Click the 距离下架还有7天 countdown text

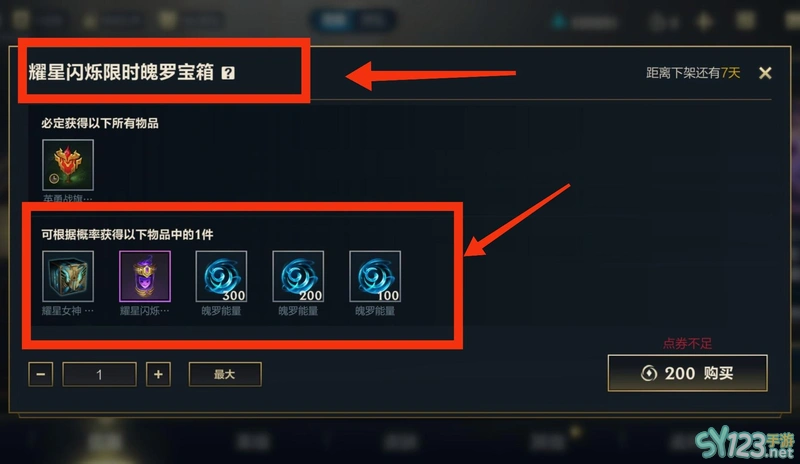pos(693,73)
